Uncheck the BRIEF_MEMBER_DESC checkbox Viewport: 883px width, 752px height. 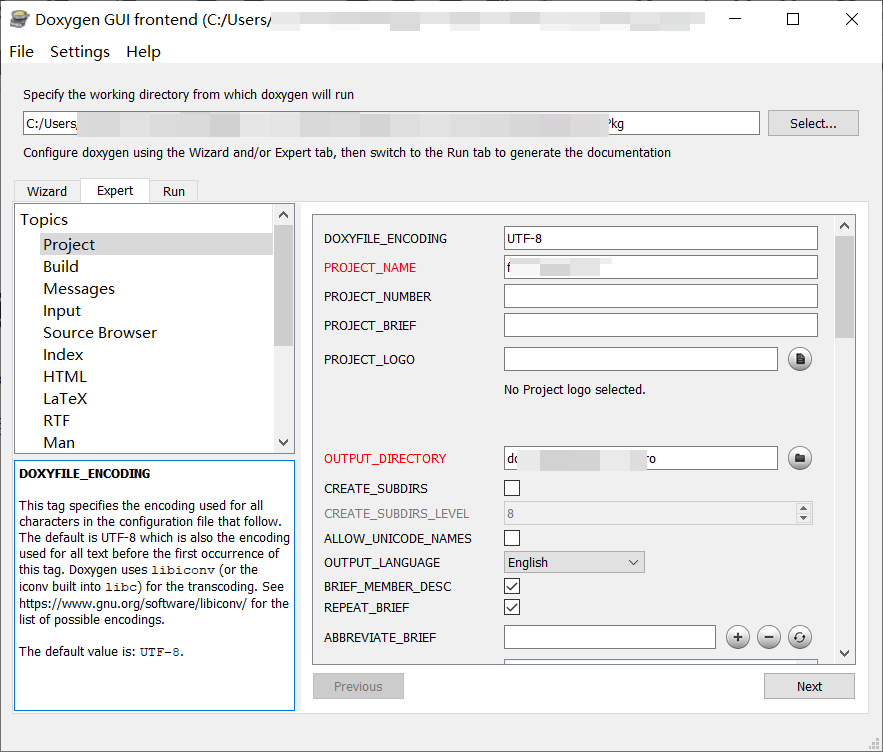click(512, 586)
